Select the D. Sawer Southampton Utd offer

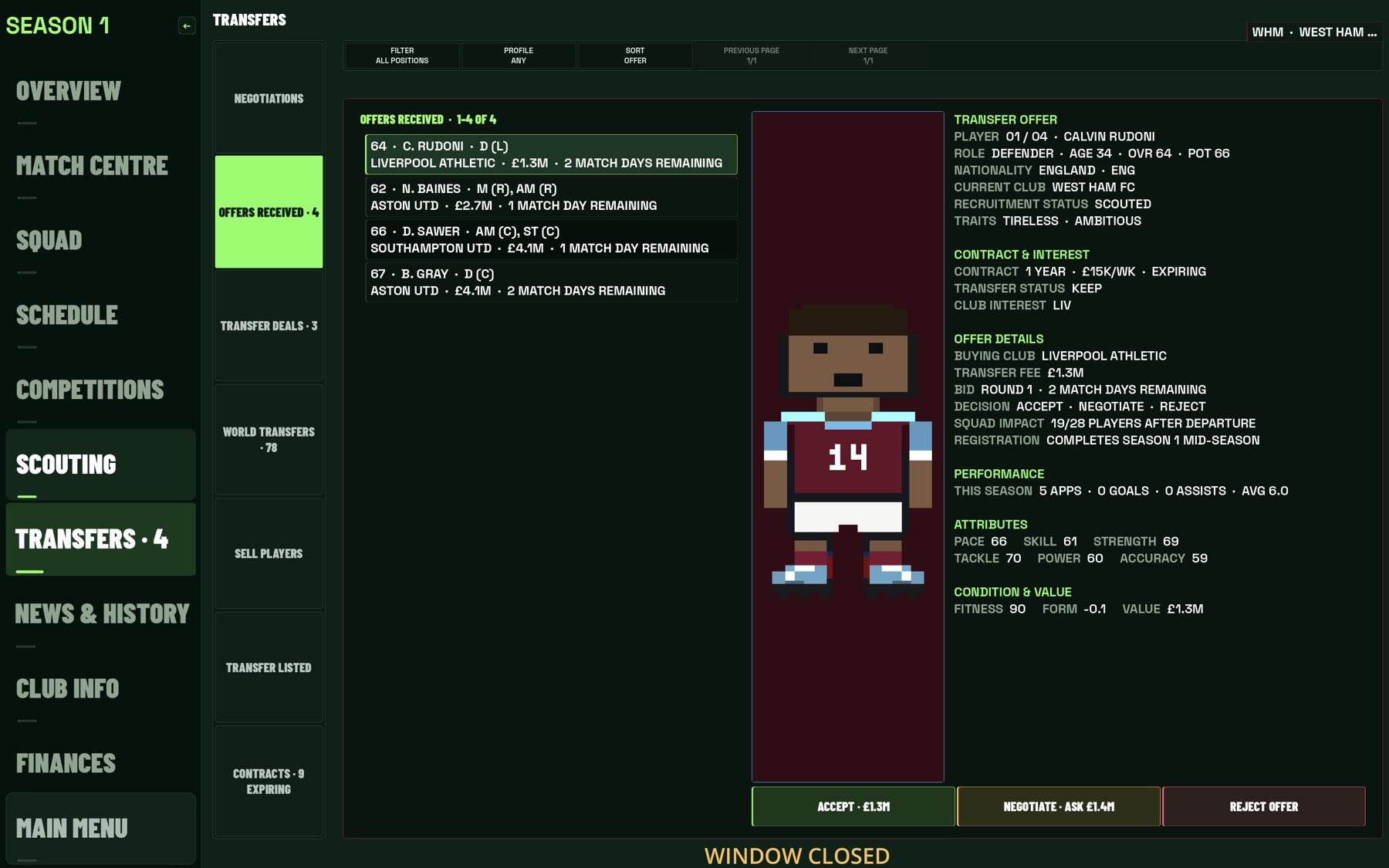(551, 239)
